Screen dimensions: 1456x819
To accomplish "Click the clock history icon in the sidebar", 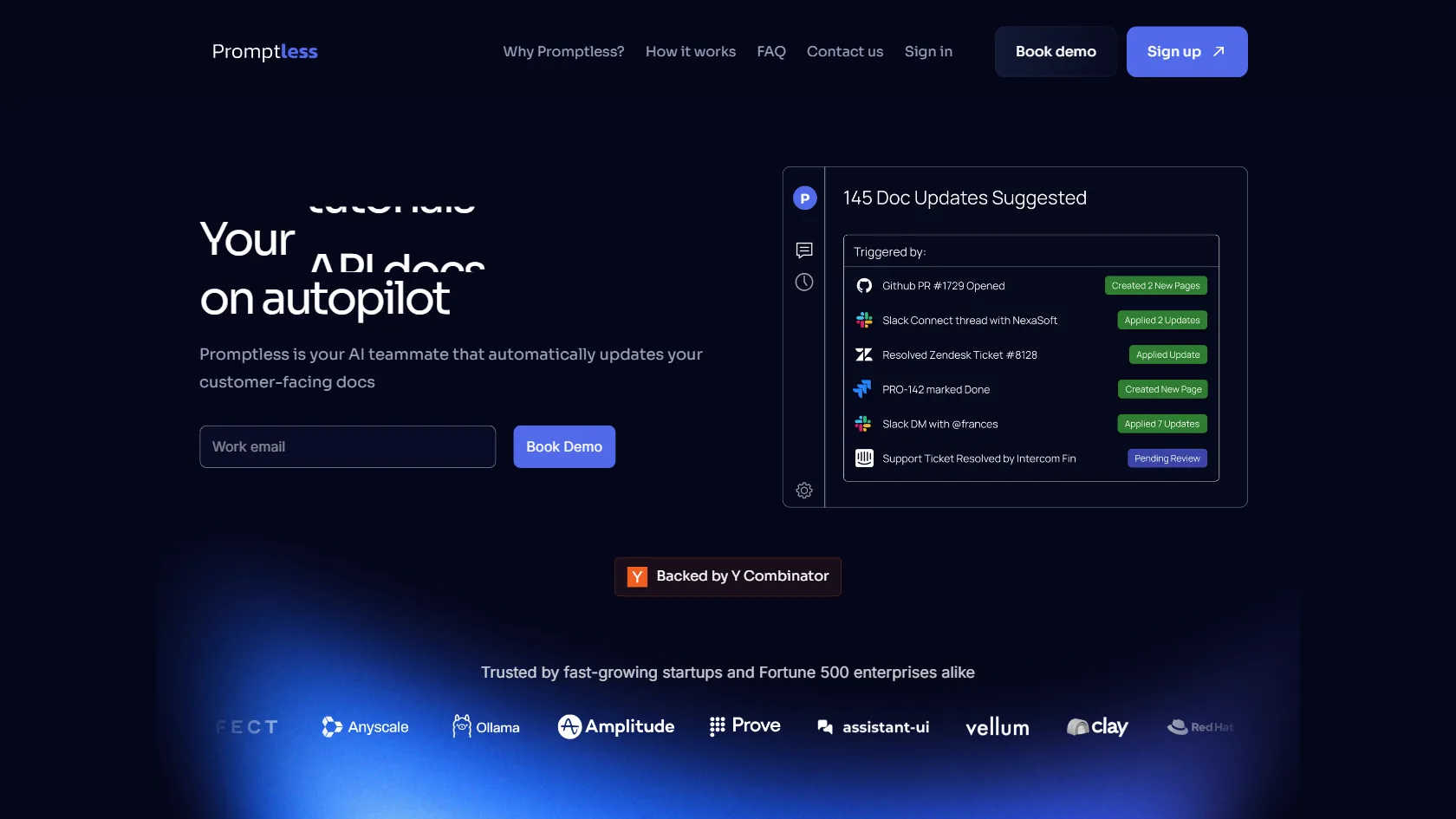I will coord(803,283).
